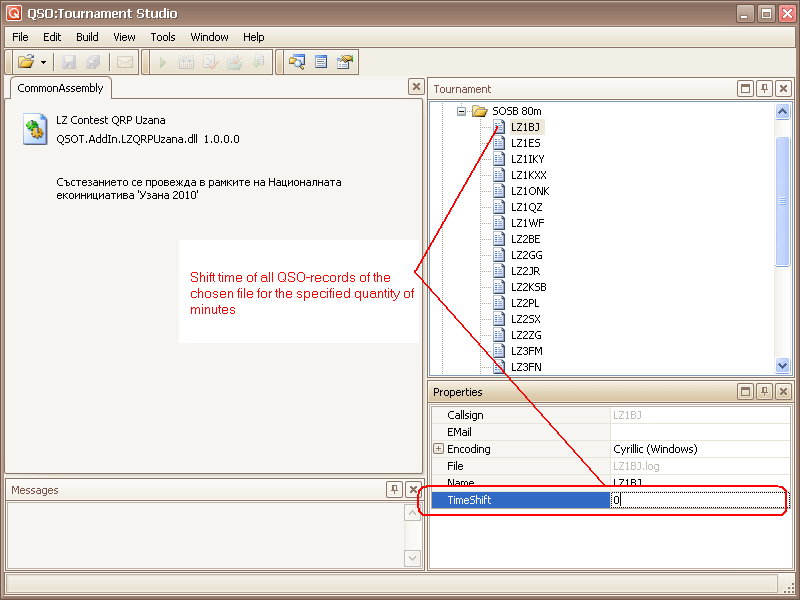Select the LZ2KSB log file
This screenshot has width=800, height=600.
click(x=528, y=287)
